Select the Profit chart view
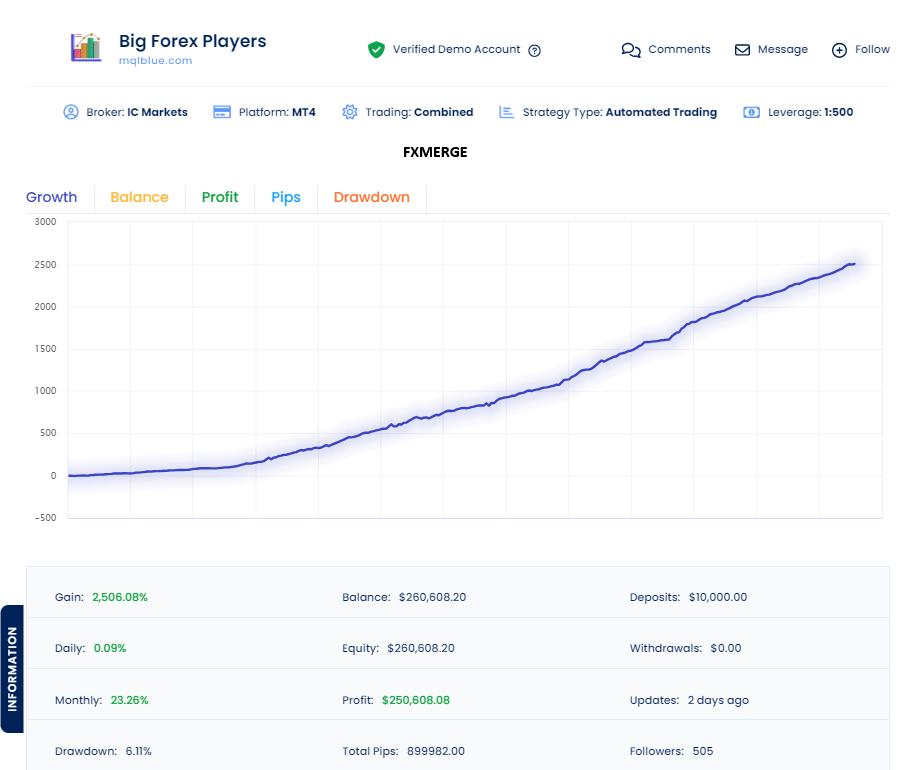 tap(220, 197)
